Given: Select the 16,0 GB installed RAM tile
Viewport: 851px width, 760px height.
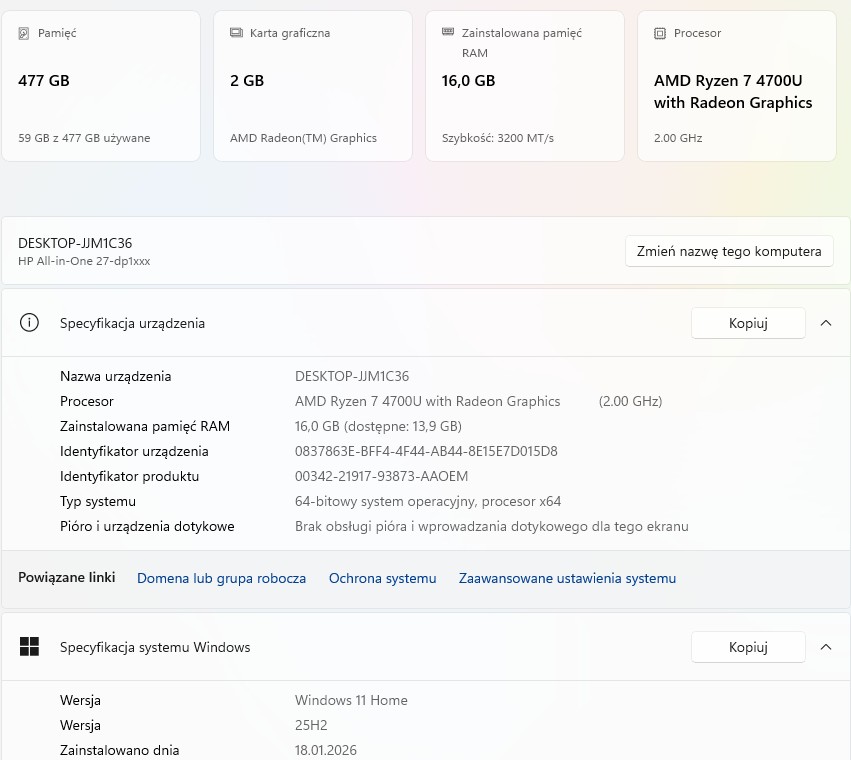Looking at the screenshot, I should point(525,86).
